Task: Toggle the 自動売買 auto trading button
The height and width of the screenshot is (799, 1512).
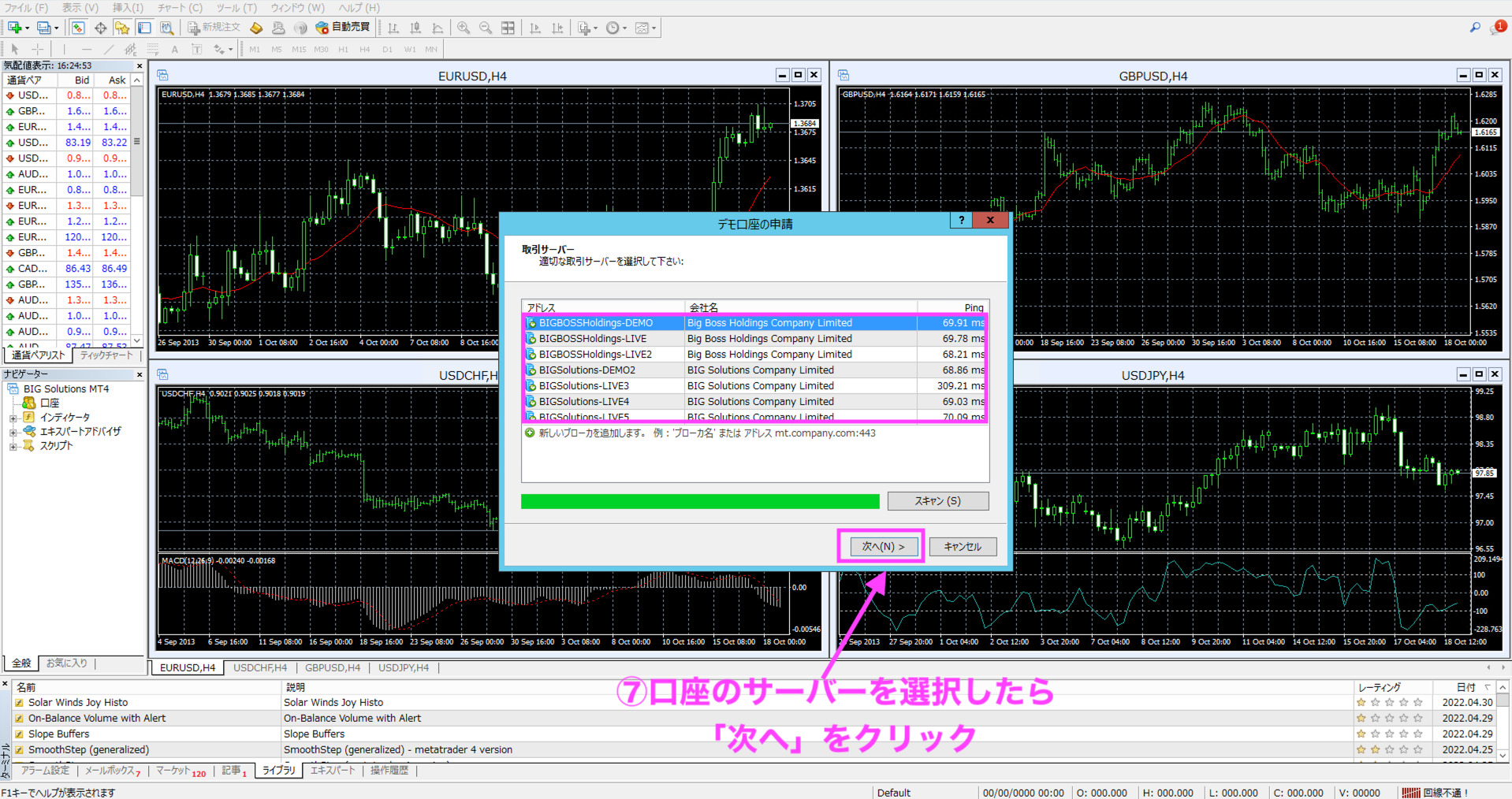Action: 343,28
